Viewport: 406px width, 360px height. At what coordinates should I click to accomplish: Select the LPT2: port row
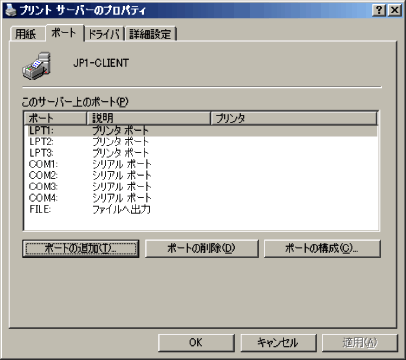(x=201, y=142)
